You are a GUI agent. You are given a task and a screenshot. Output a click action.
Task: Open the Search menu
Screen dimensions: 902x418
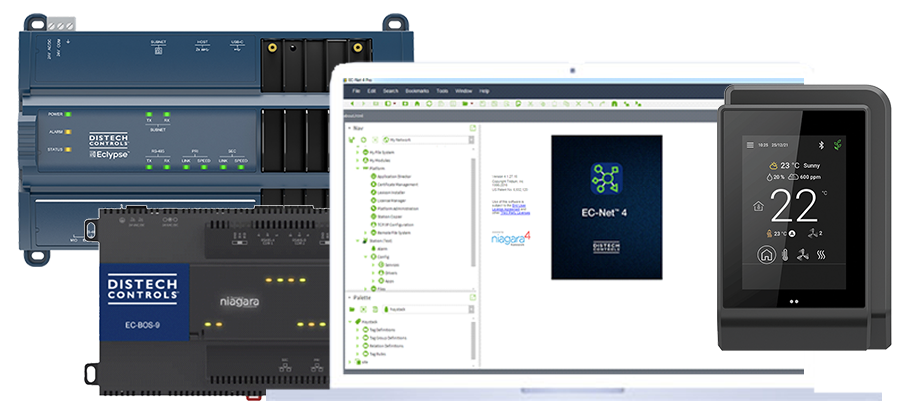(x=391, y=91)
